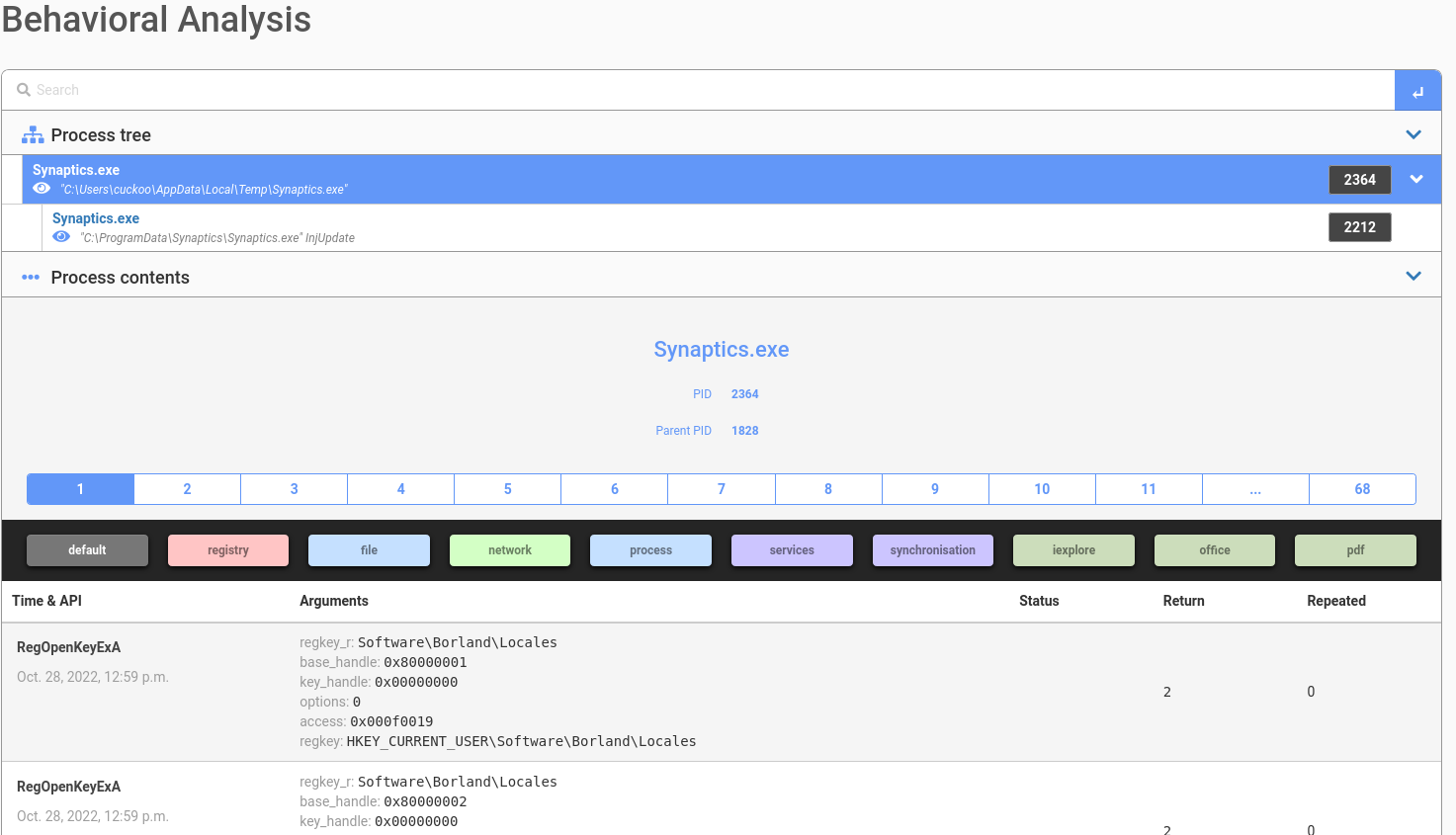This screenshot has height=835, width=1456.
Task: Filter by iexplore category
Action: 1073,550
